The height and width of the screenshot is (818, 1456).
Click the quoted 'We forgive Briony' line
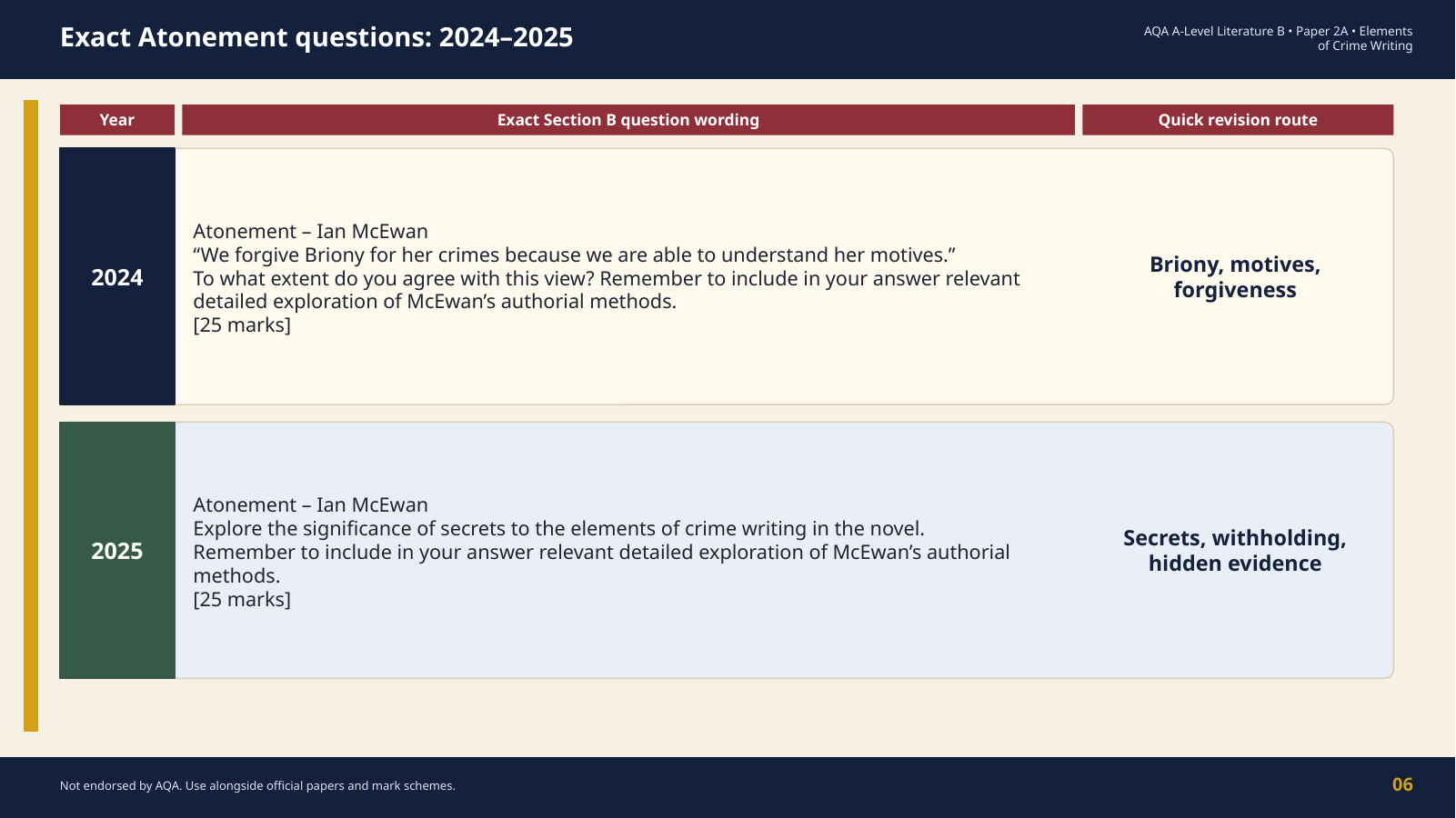(x=574, y=255)
